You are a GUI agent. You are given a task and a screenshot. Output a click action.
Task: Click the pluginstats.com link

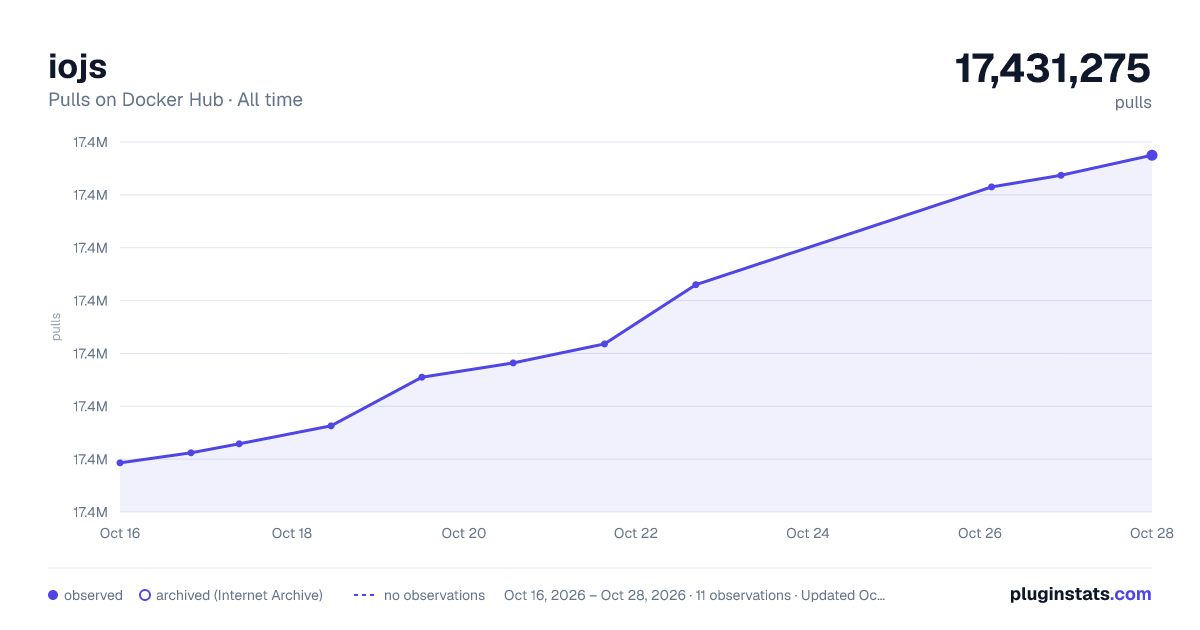point(1080,594)
